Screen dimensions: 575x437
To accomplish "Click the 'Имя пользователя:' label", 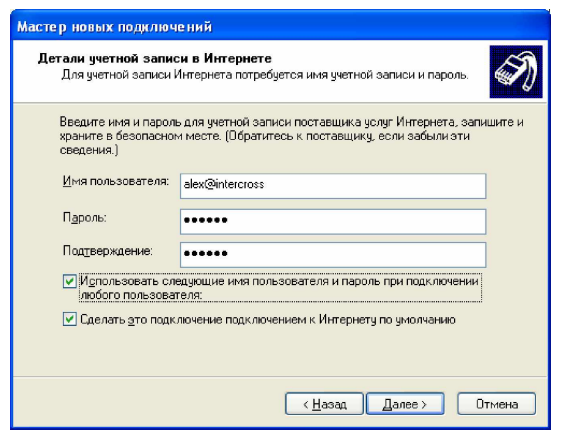I will point(116,181).
